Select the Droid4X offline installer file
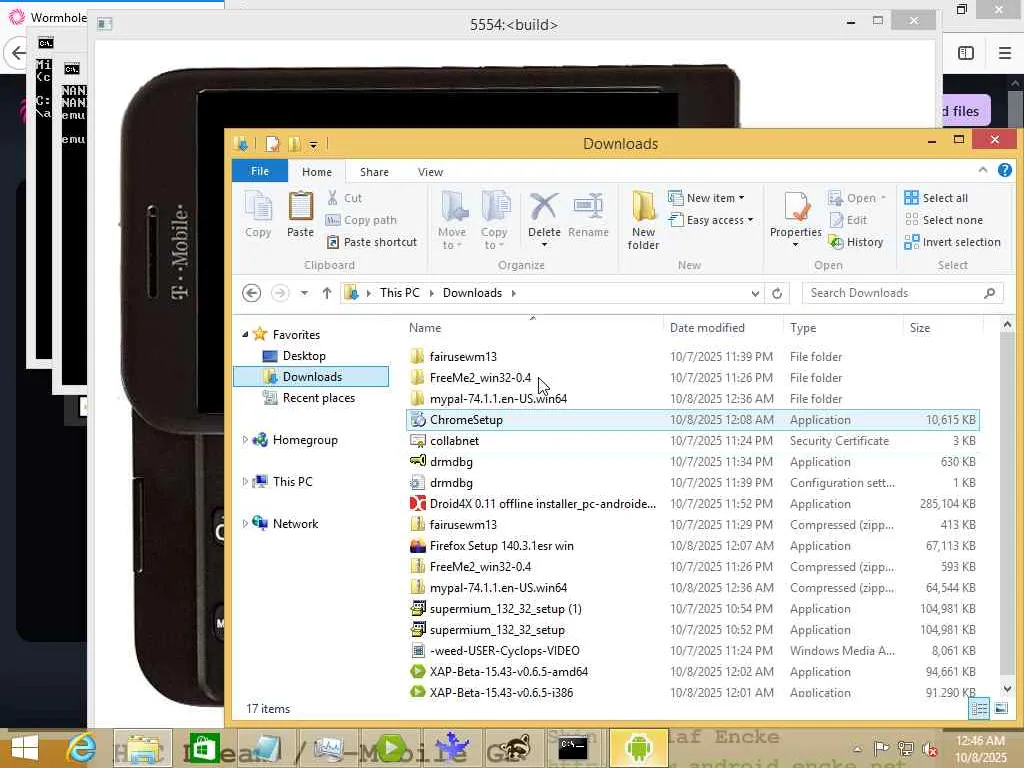The height and width of the screenshot is (768, 1024). 692,504
